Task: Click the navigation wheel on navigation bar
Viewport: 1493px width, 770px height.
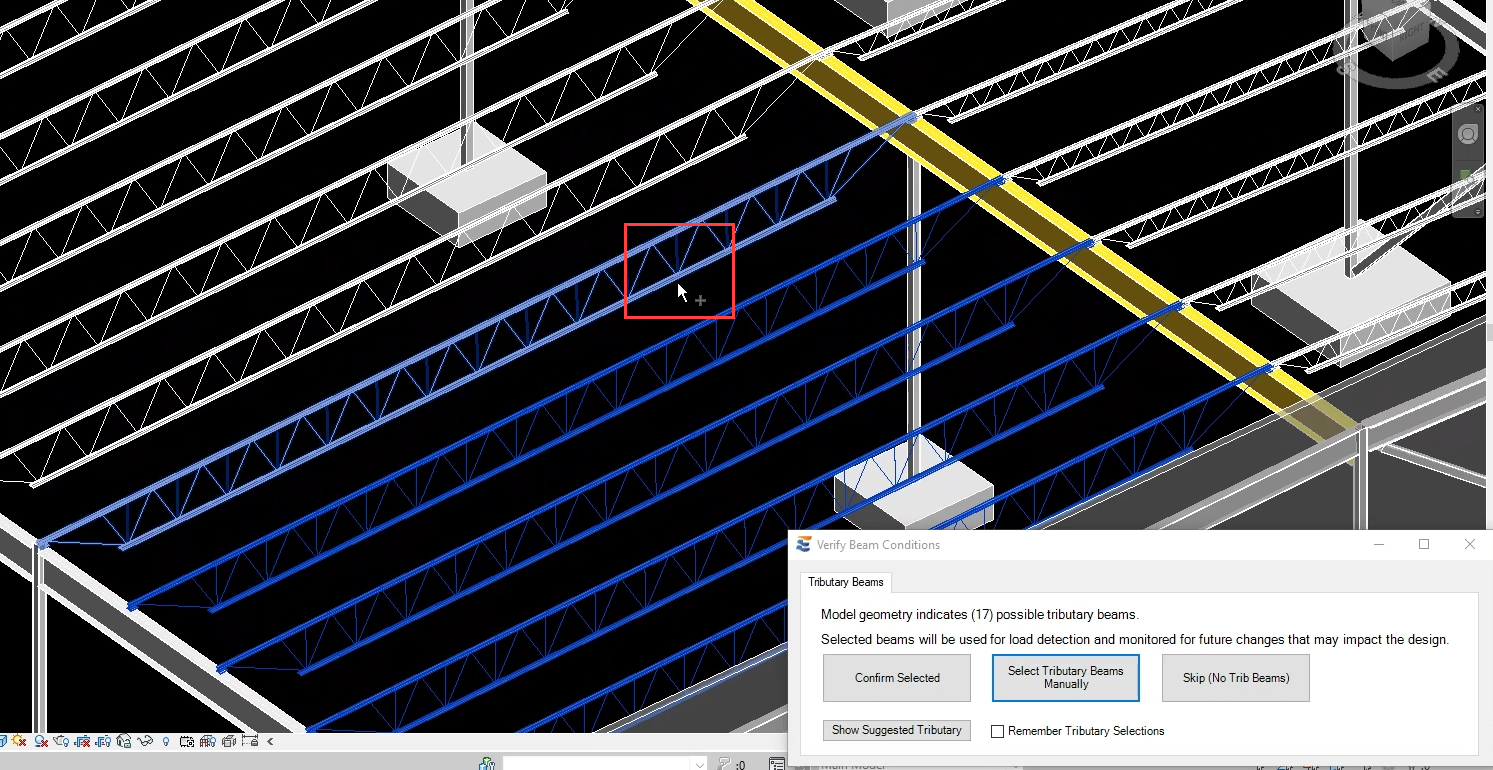Action: [1467, 135]
